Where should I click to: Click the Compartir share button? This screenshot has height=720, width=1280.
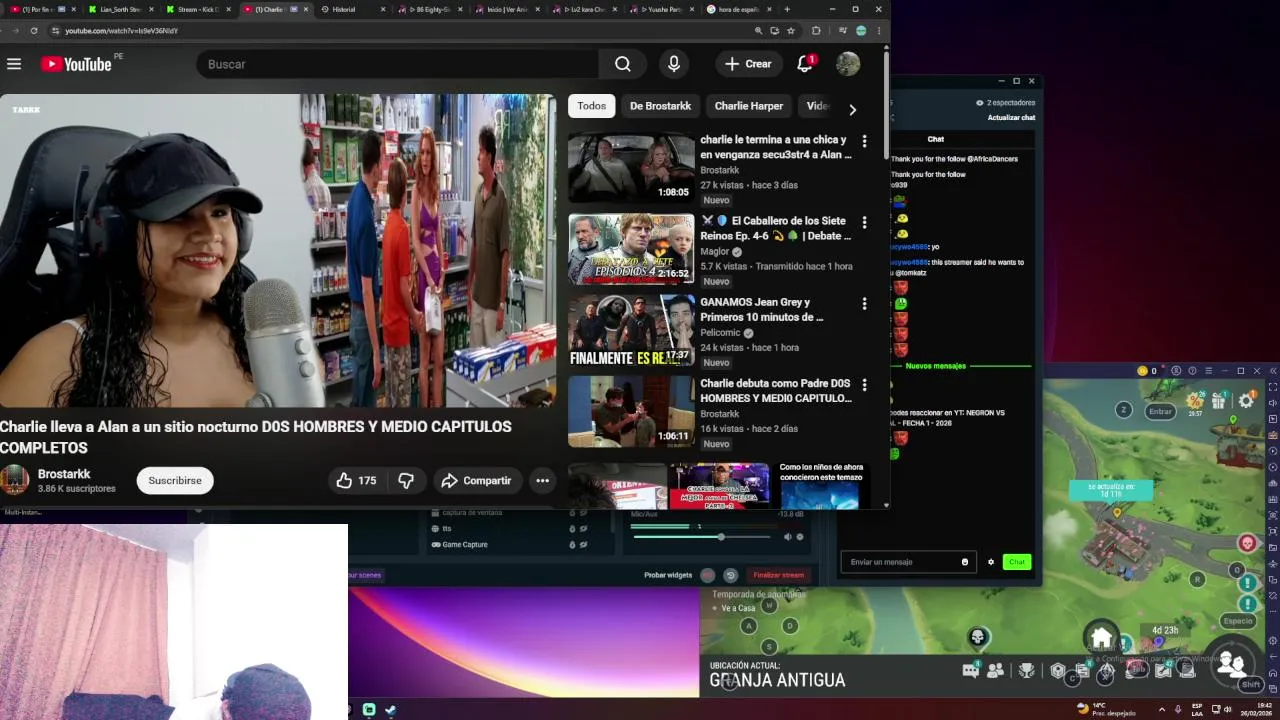point(477,481)
